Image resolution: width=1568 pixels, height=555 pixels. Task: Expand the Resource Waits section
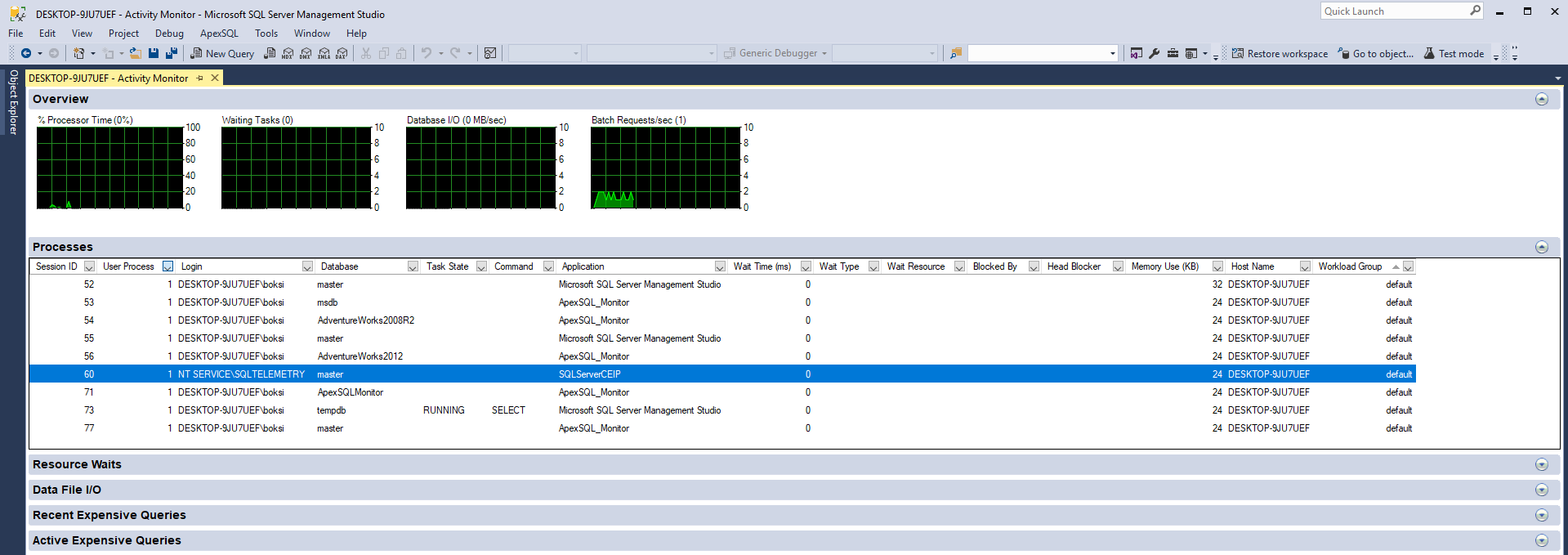tap(1541, 464)
